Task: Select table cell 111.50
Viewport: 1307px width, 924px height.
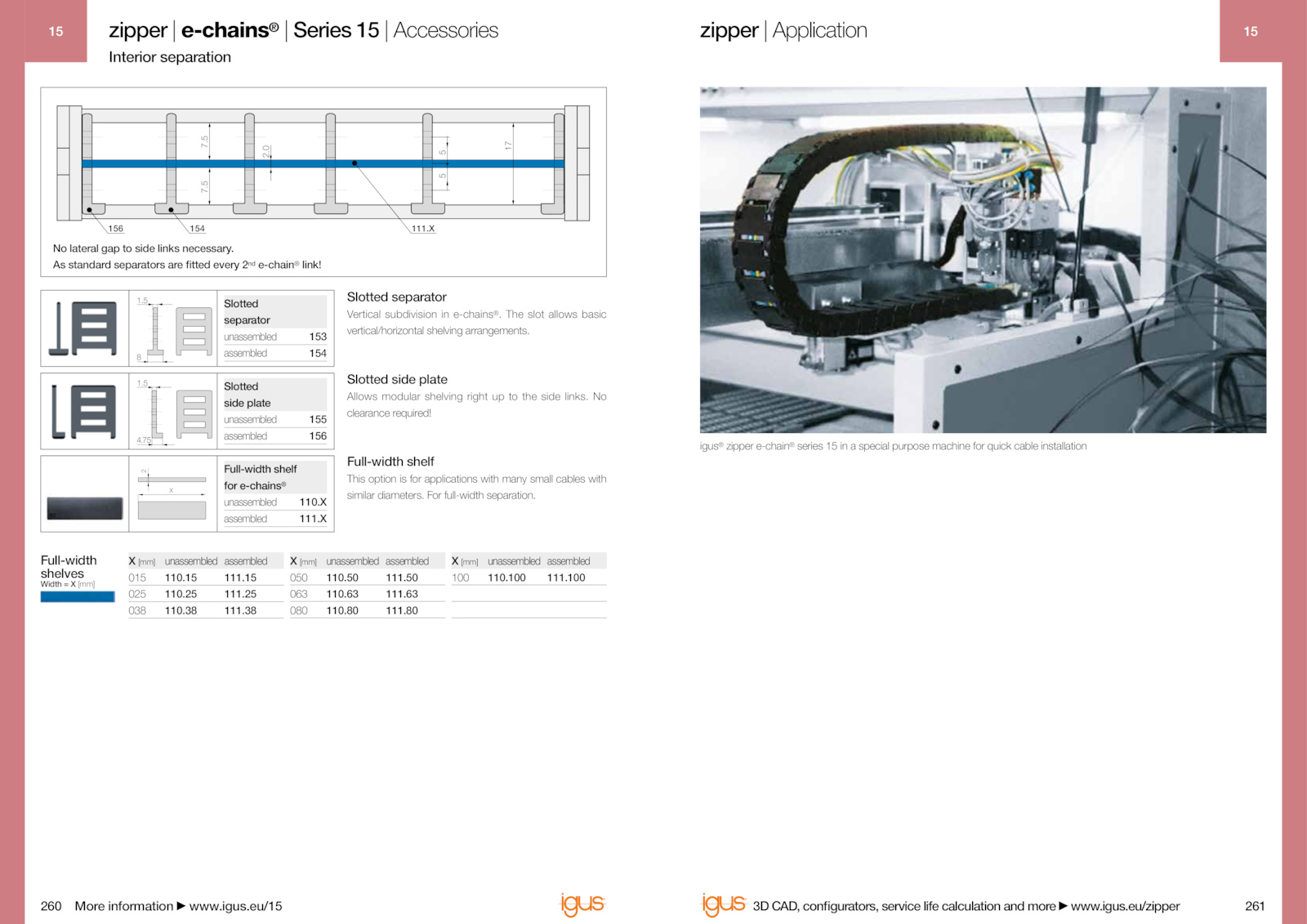Action: [x=402, y=578]
